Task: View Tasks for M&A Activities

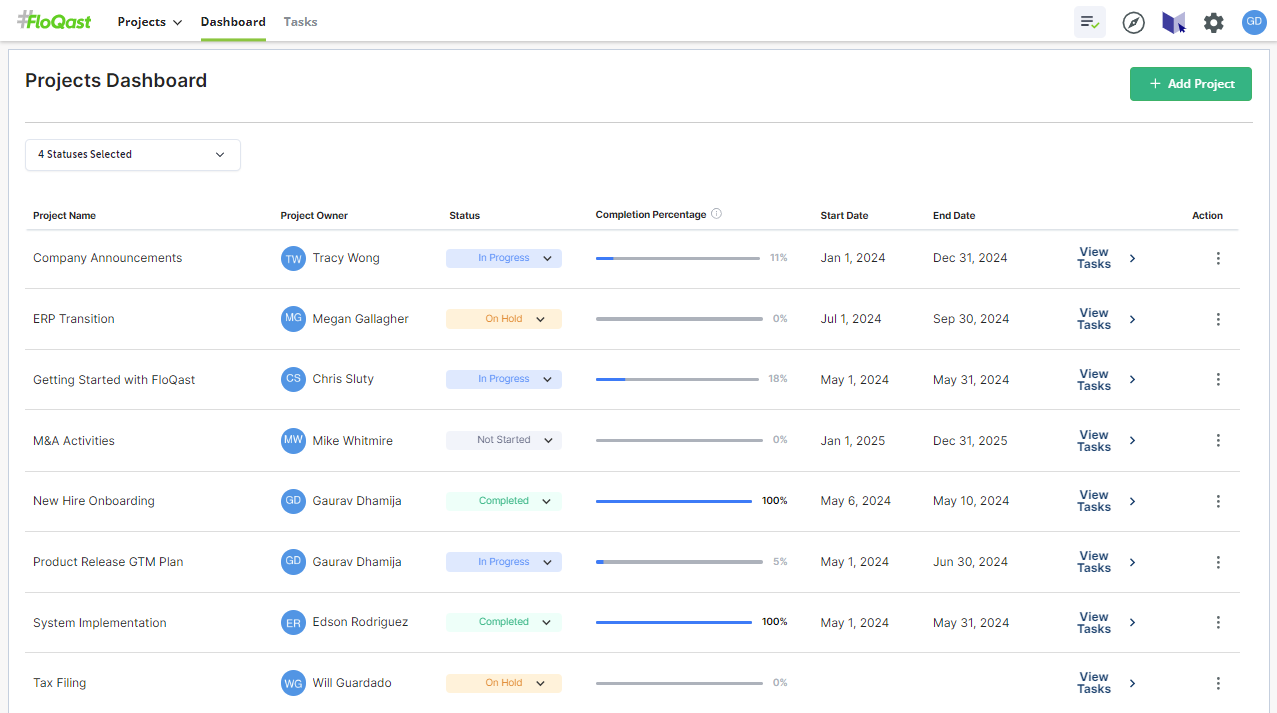Action: tap(1106, 441)
